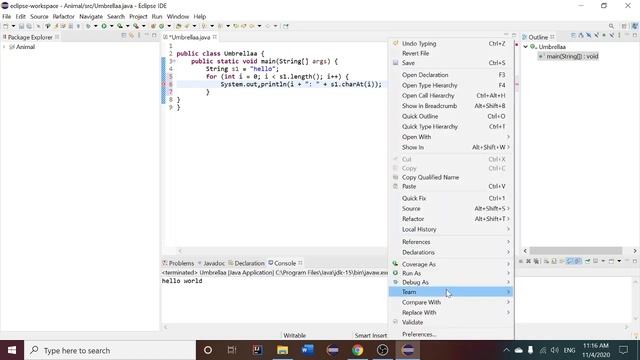Viewport: 640px width, 360px height.
Task: Click Link with Editor in Package Explorer
Action: click(x=131, y=36)
